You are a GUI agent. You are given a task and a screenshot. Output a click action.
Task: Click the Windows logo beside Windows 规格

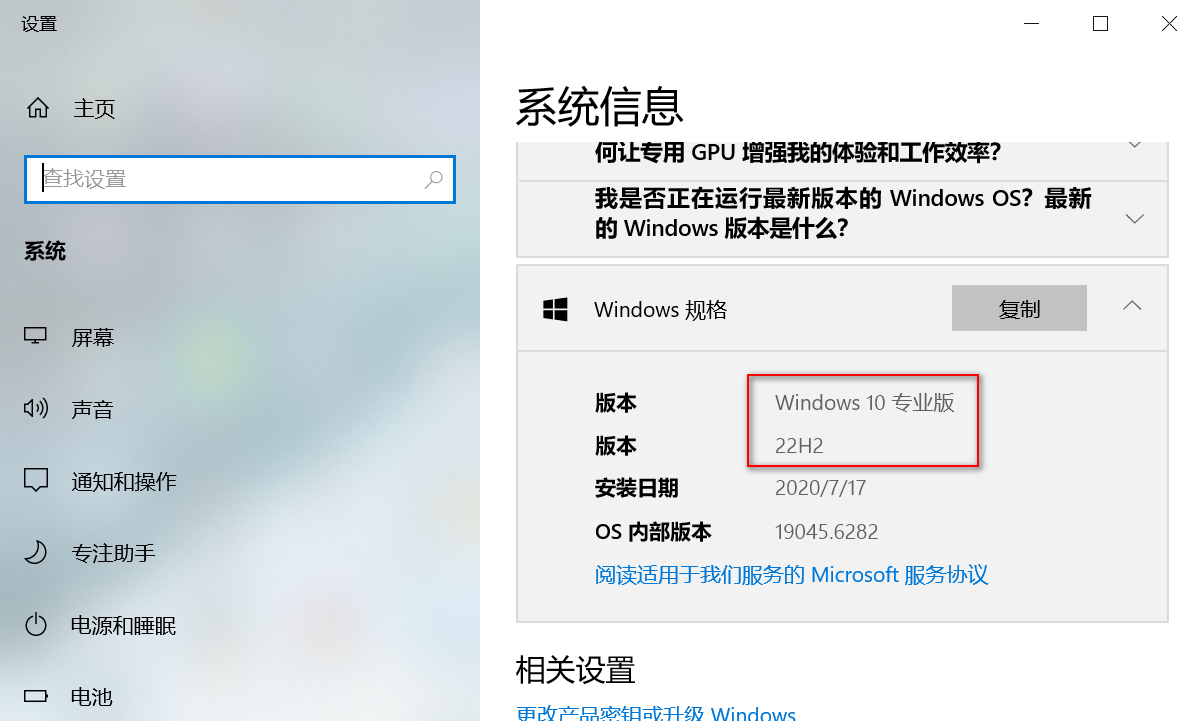point(555,310)
